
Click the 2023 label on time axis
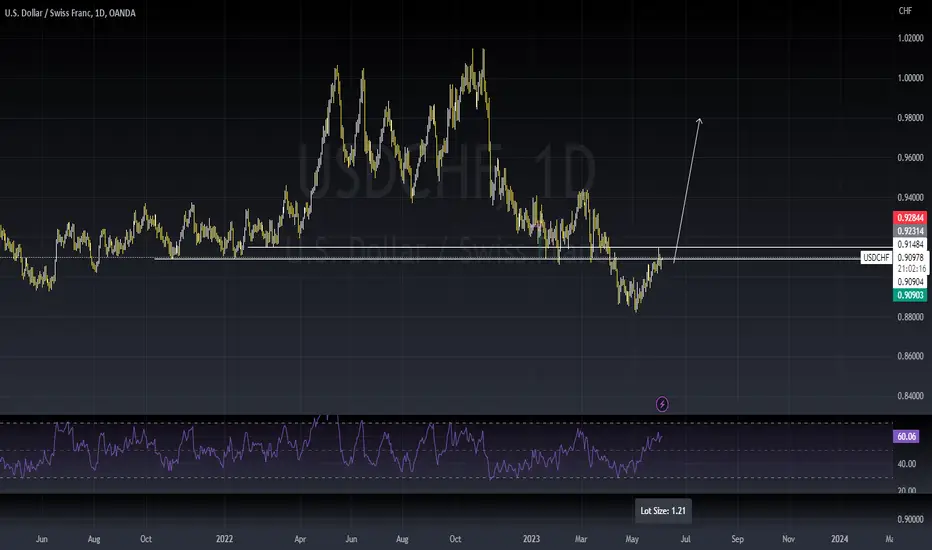531,539
